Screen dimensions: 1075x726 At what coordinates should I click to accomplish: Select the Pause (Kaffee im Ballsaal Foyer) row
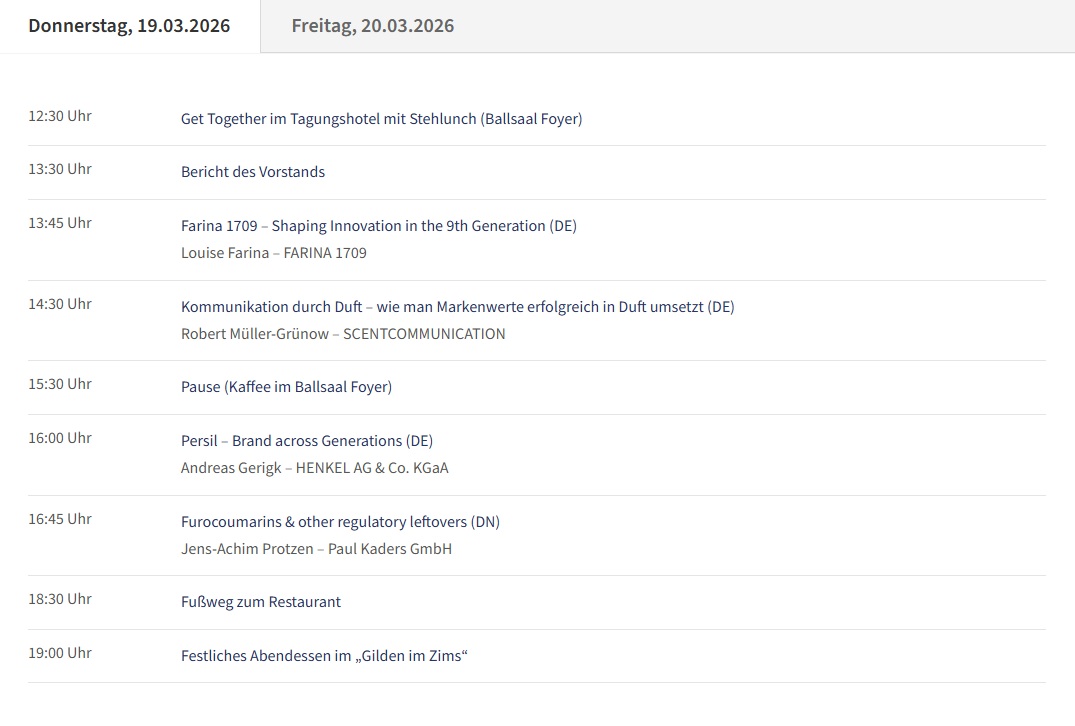[286, 387]
